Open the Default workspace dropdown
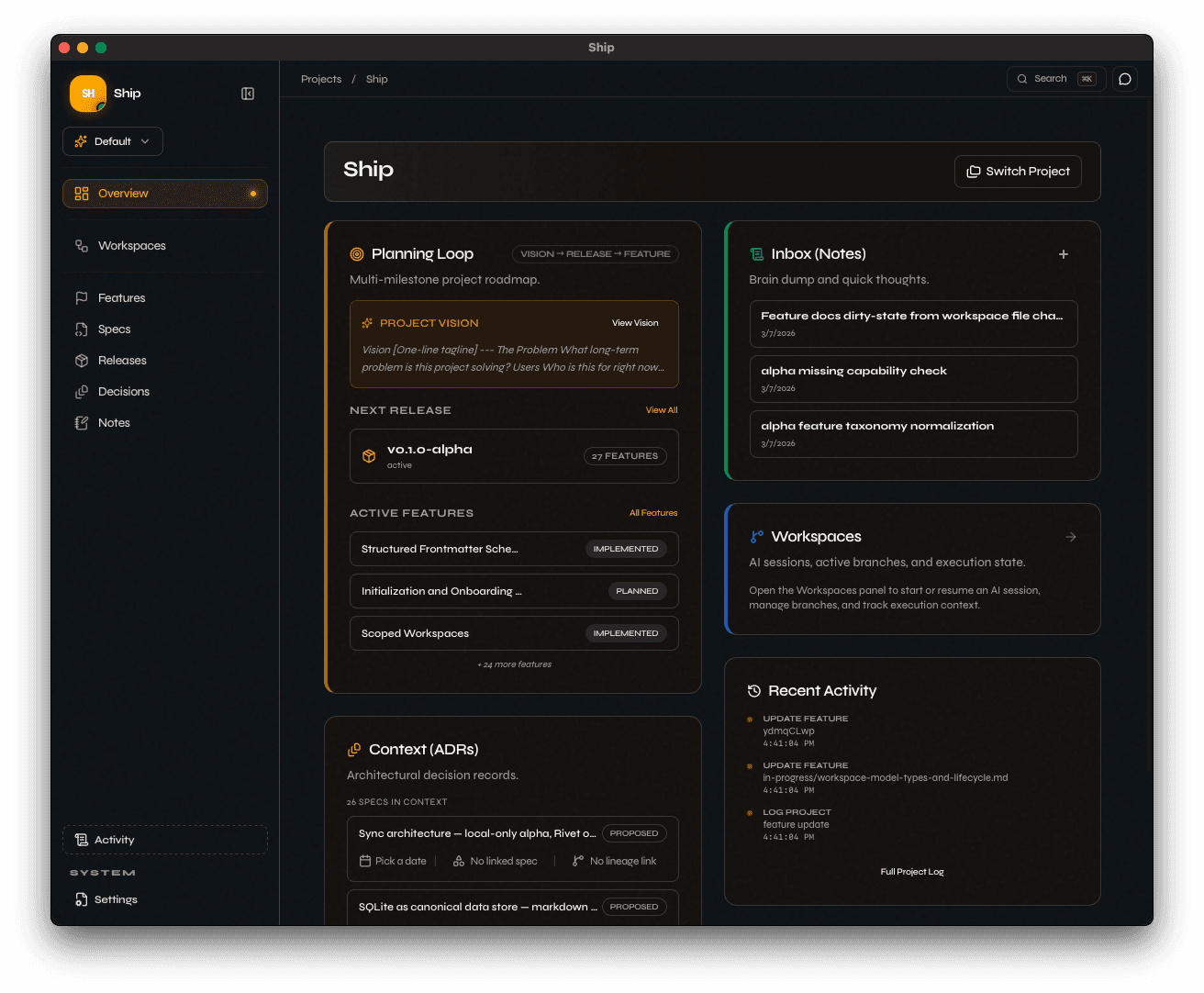Image resolution: width=1204 pixels, height=993 pixels. (113, 141)
